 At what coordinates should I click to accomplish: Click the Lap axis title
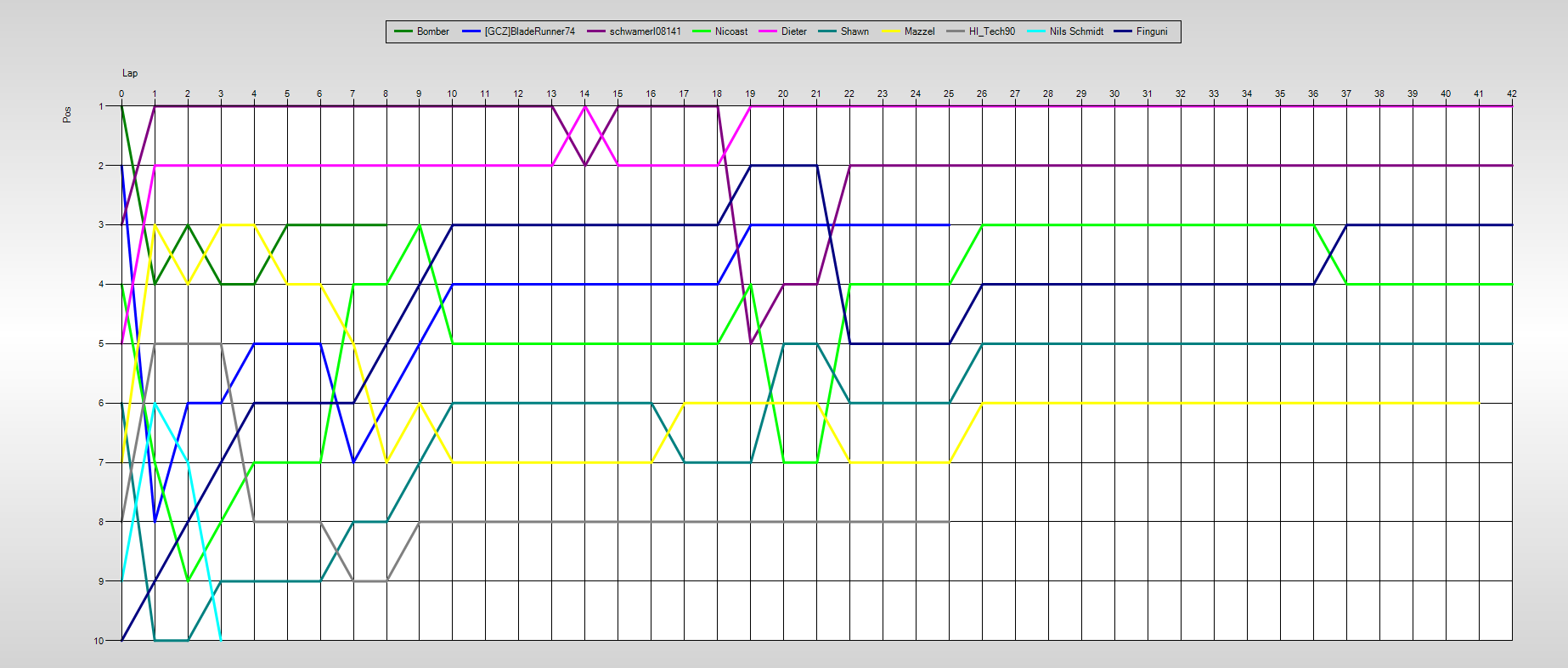point(130,74)
